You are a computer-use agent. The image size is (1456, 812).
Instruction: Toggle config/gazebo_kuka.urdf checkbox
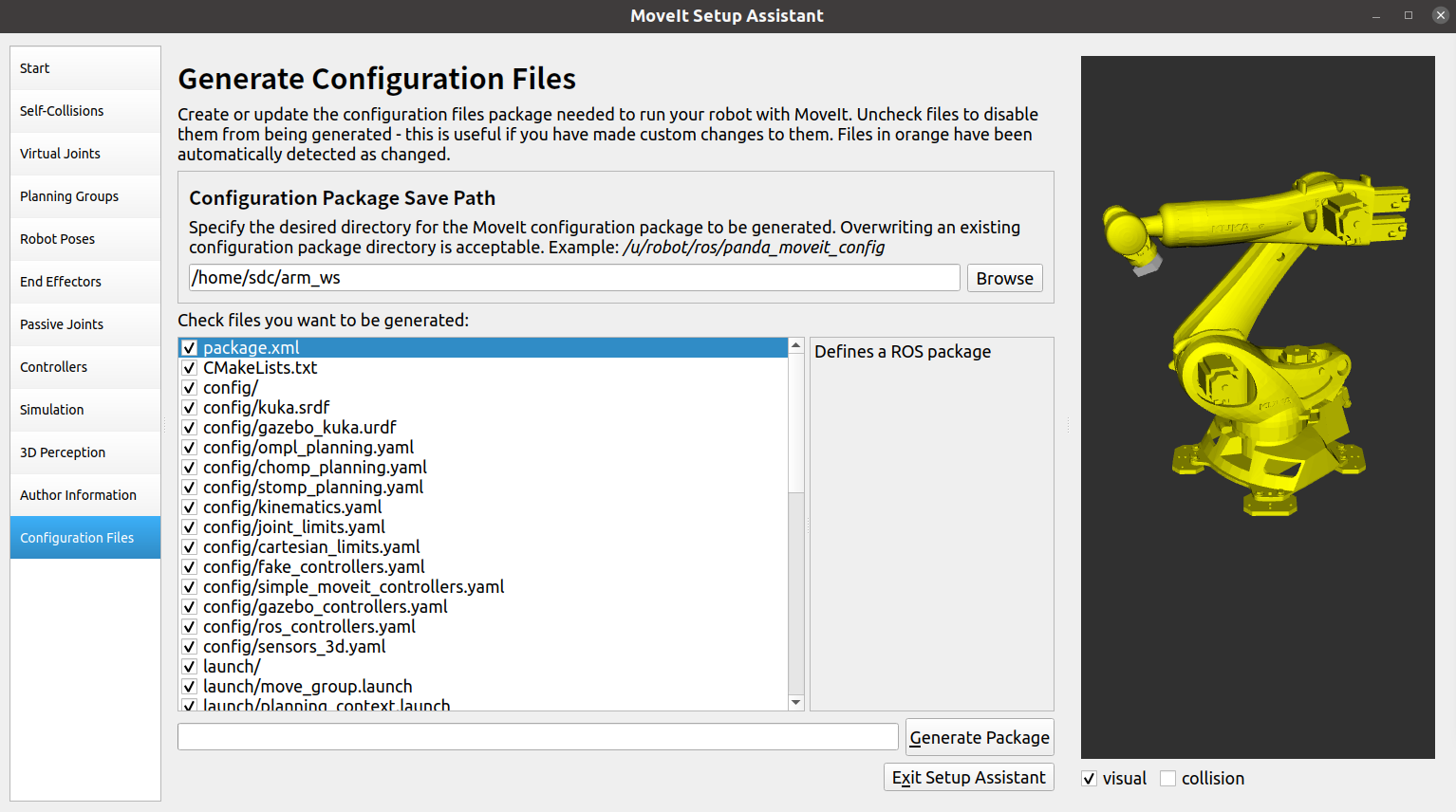pyautogui.click(x=190, y=428)
